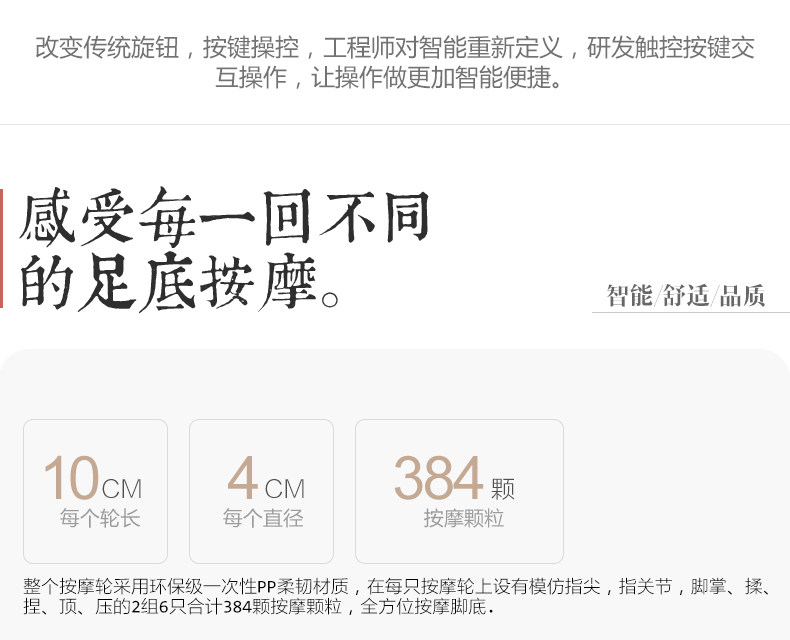The image size is (790, 640).
Task: Click the horizontal divider under top paragraph
Action: (x=395, y=124)
